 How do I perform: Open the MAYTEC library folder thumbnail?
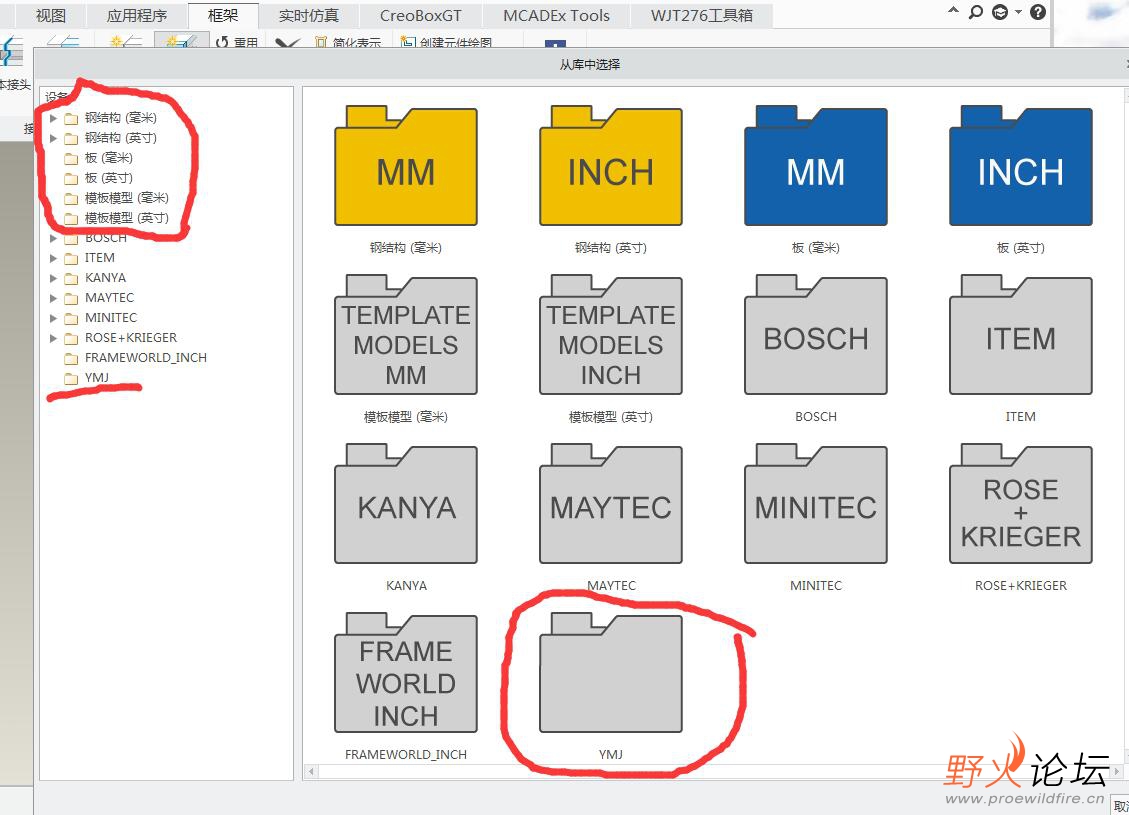(x=611, y=504)
